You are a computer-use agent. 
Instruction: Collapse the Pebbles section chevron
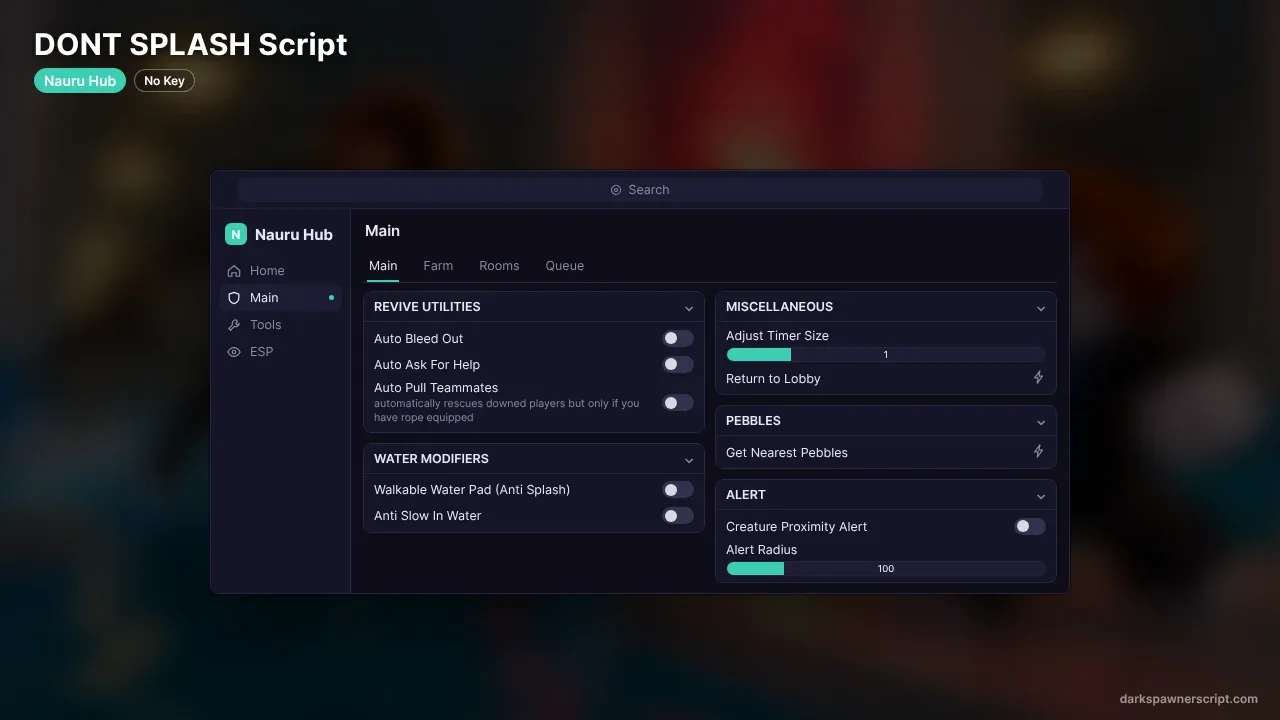[x=1041, y=422]
